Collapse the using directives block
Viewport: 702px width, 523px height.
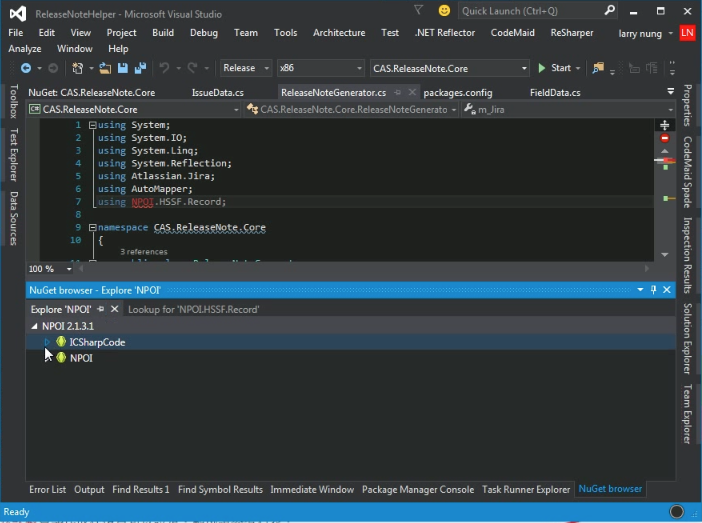click(x=92, y=125)
